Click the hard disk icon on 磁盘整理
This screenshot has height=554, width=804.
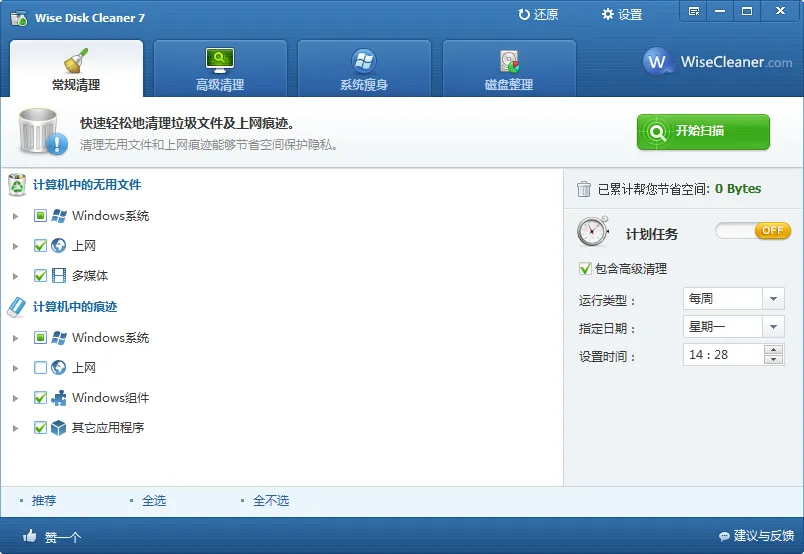pyautogui.click(x=510, y=62)
